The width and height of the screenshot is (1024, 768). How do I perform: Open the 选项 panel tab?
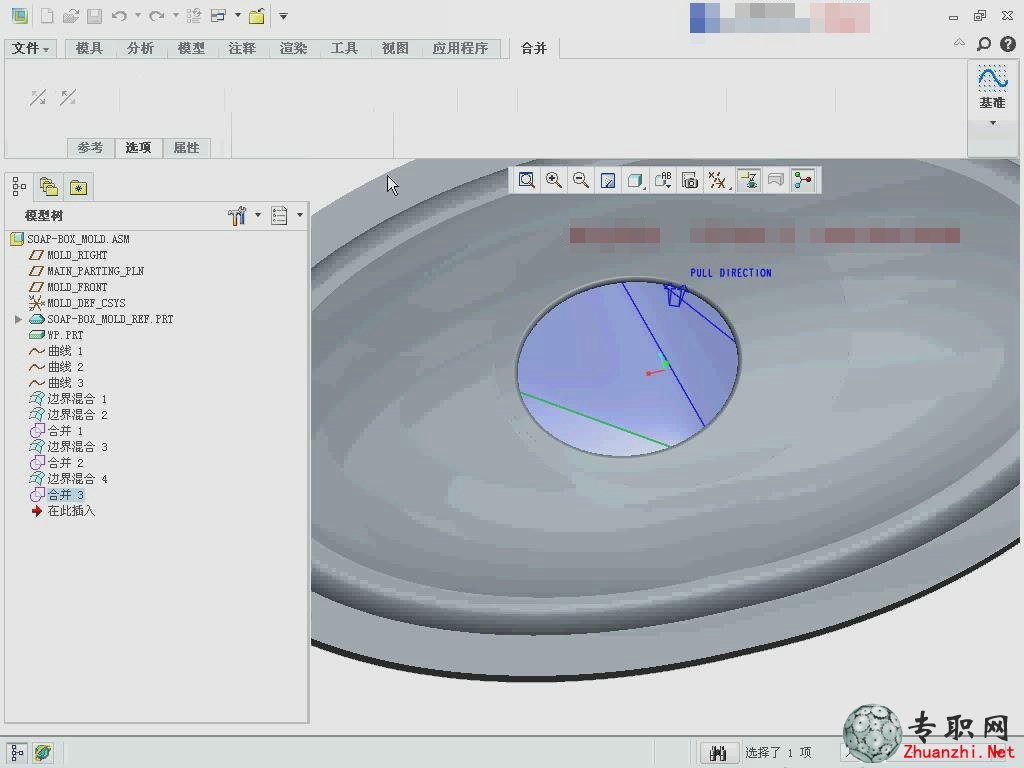[x=138, y=148]
